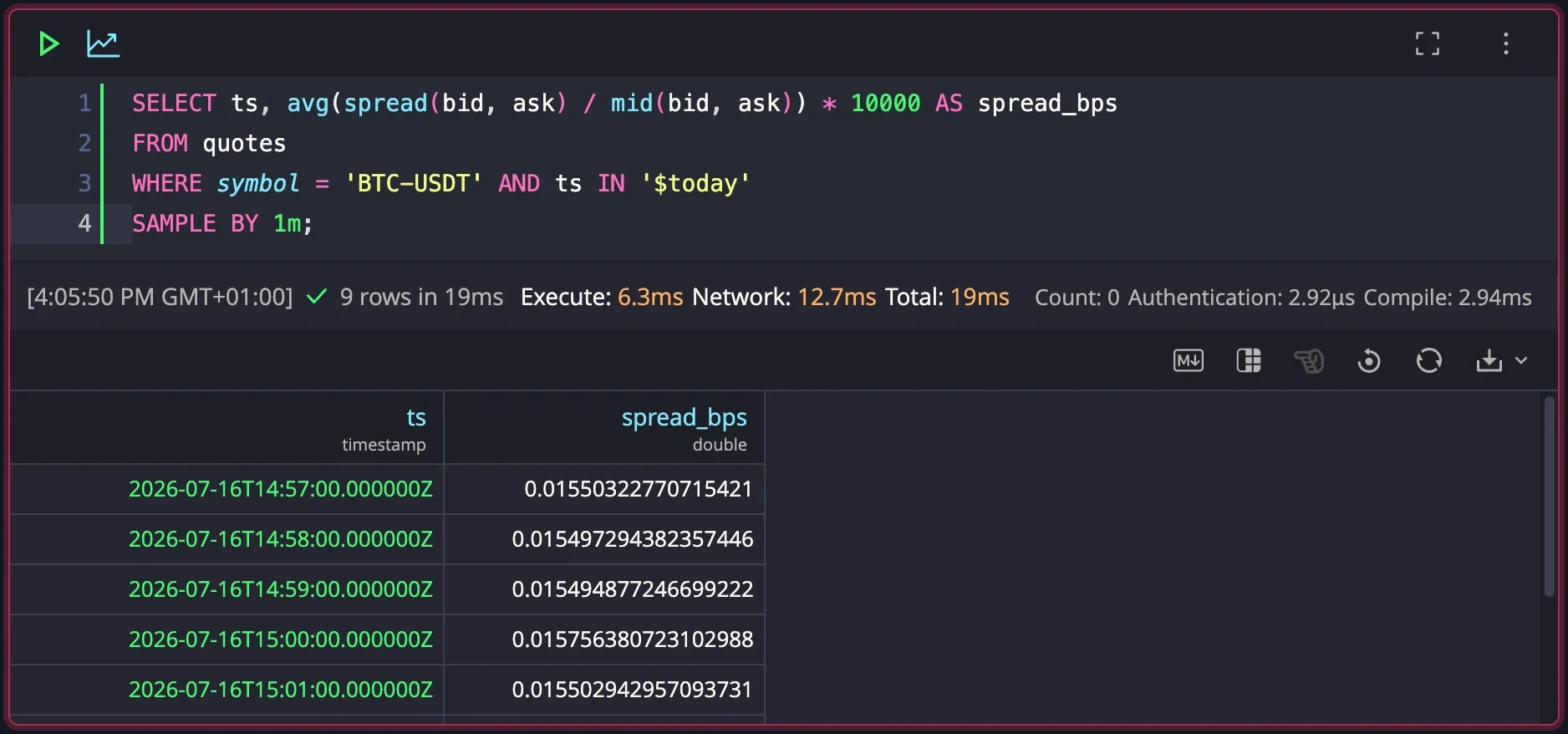Open the three-dot more options menu
1568x734 pixels.
[1506, 43]
